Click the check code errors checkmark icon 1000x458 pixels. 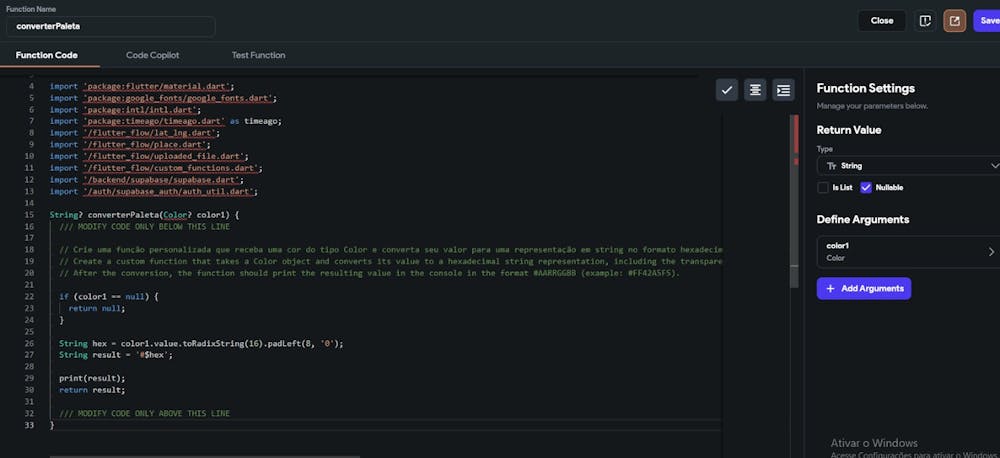pos(727,90)
